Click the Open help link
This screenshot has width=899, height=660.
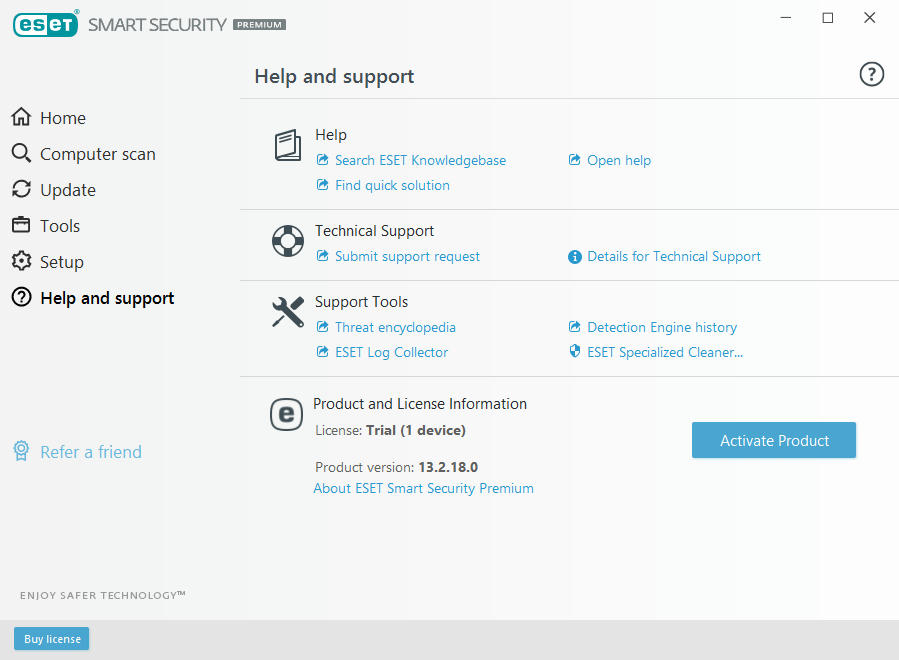point(619,160)
